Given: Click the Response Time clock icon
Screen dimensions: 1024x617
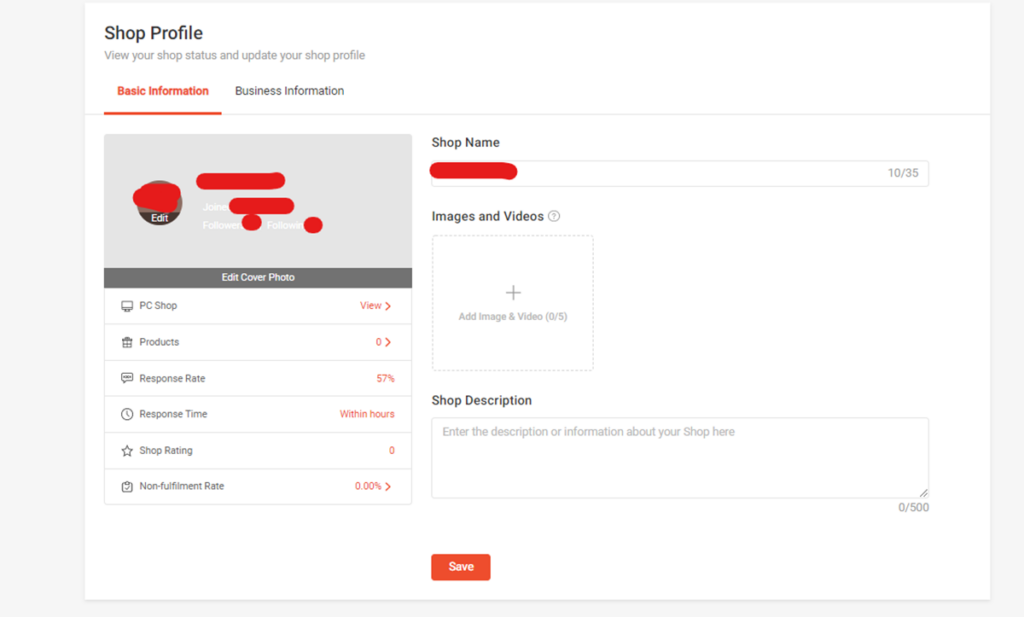Looking at the screenshot, I should point(128,414).
